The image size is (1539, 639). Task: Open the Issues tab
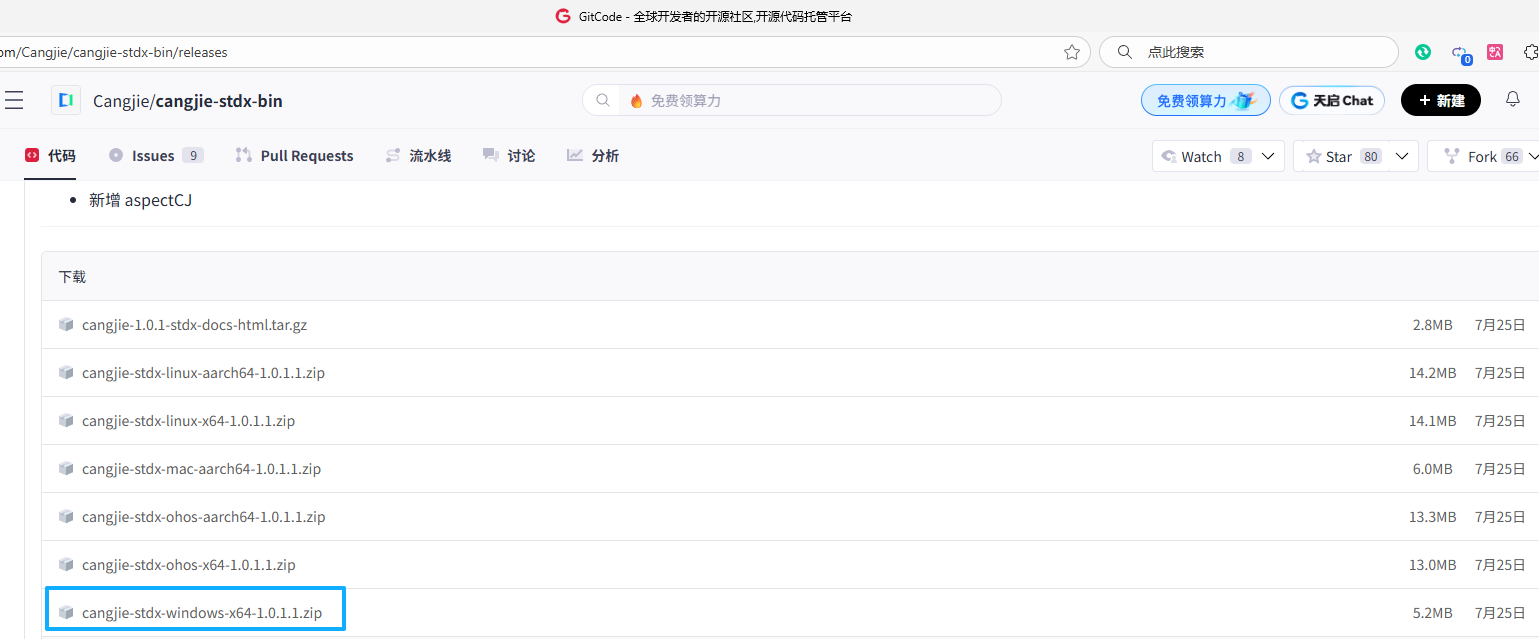click(155, 156)
